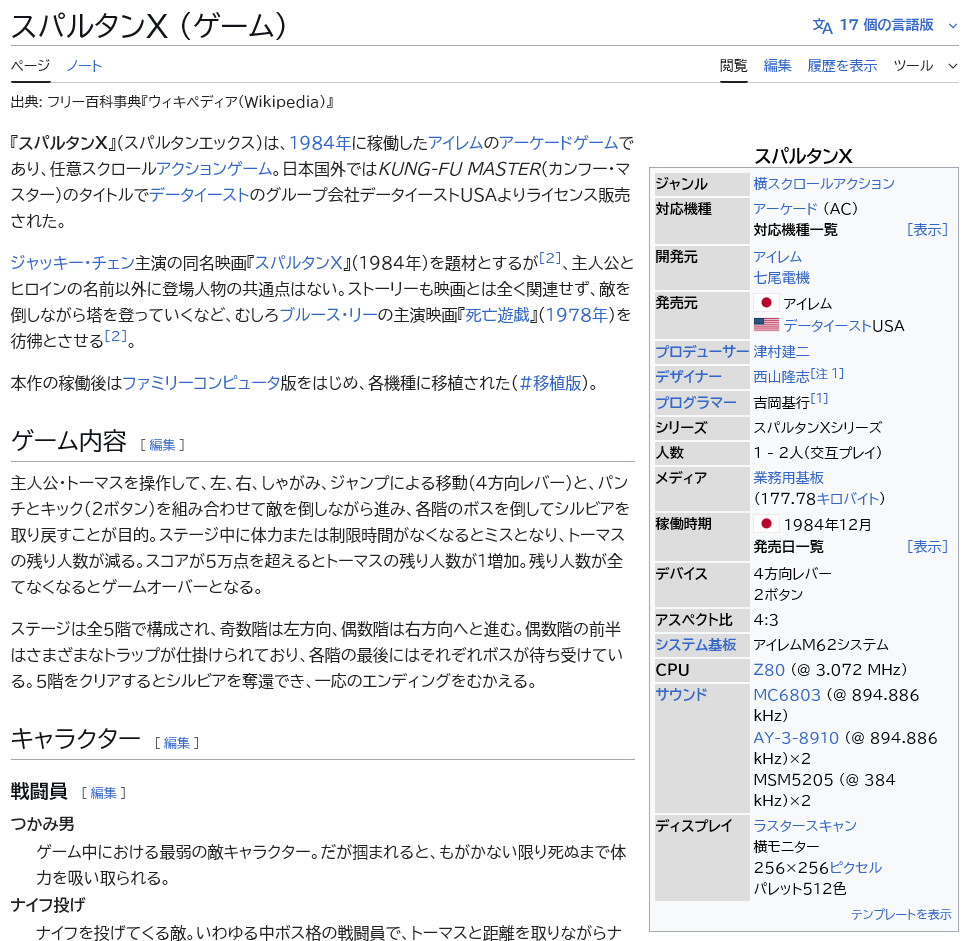The image size is (970, 941).
Task: Show the 対応機種一覧 list
Action: point(927,230)
